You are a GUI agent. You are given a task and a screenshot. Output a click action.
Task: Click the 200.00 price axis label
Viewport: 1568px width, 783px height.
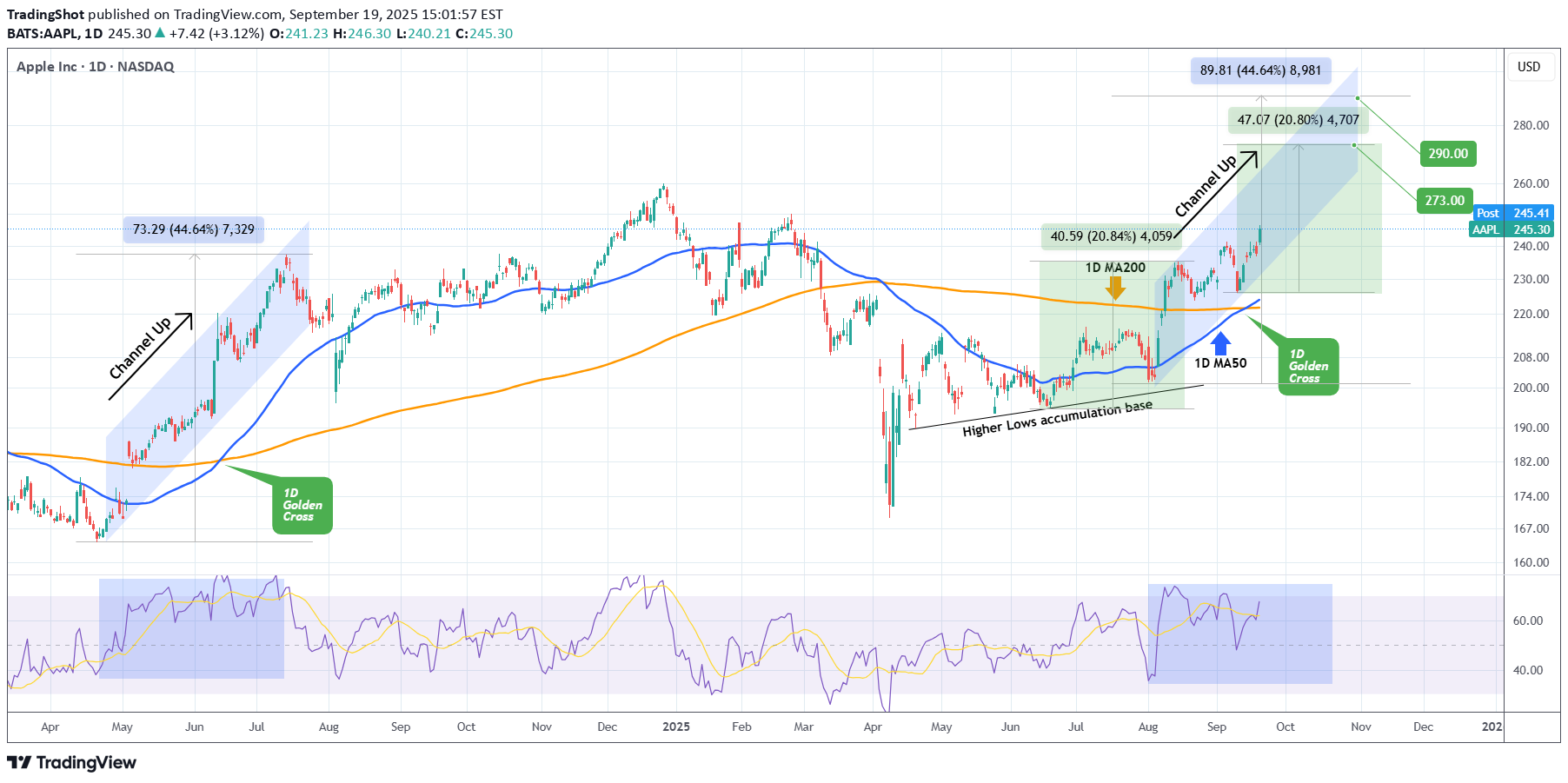click(x=1531, y=388)
